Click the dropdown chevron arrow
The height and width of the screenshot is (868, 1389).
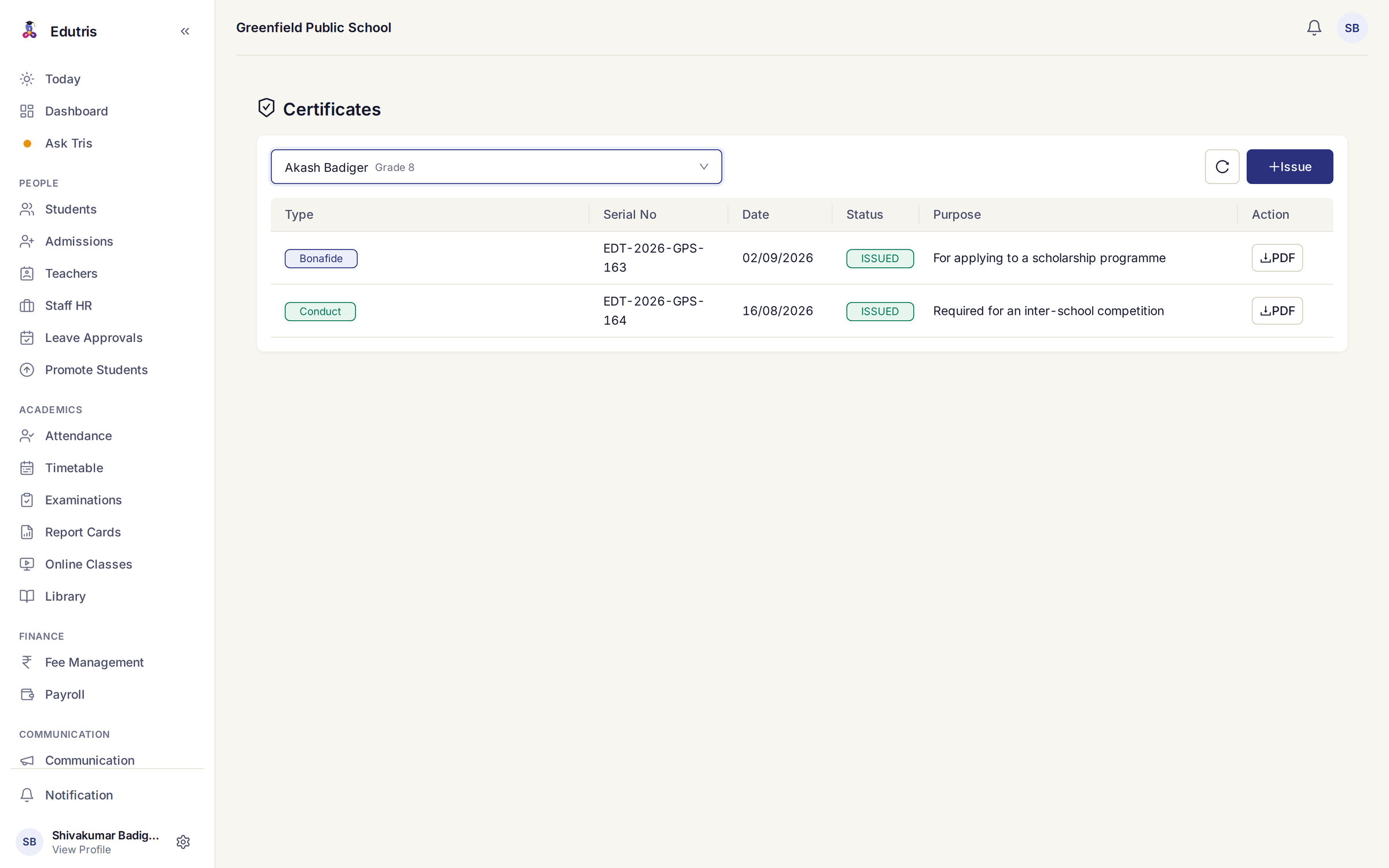704,167
